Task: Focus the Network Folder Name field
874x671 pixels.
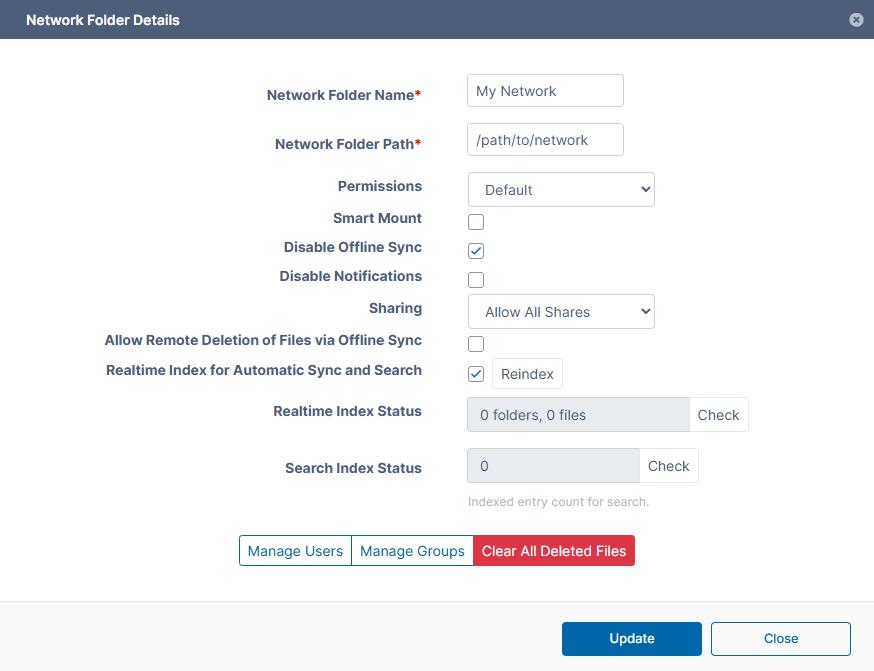Action: coord(545,91)
